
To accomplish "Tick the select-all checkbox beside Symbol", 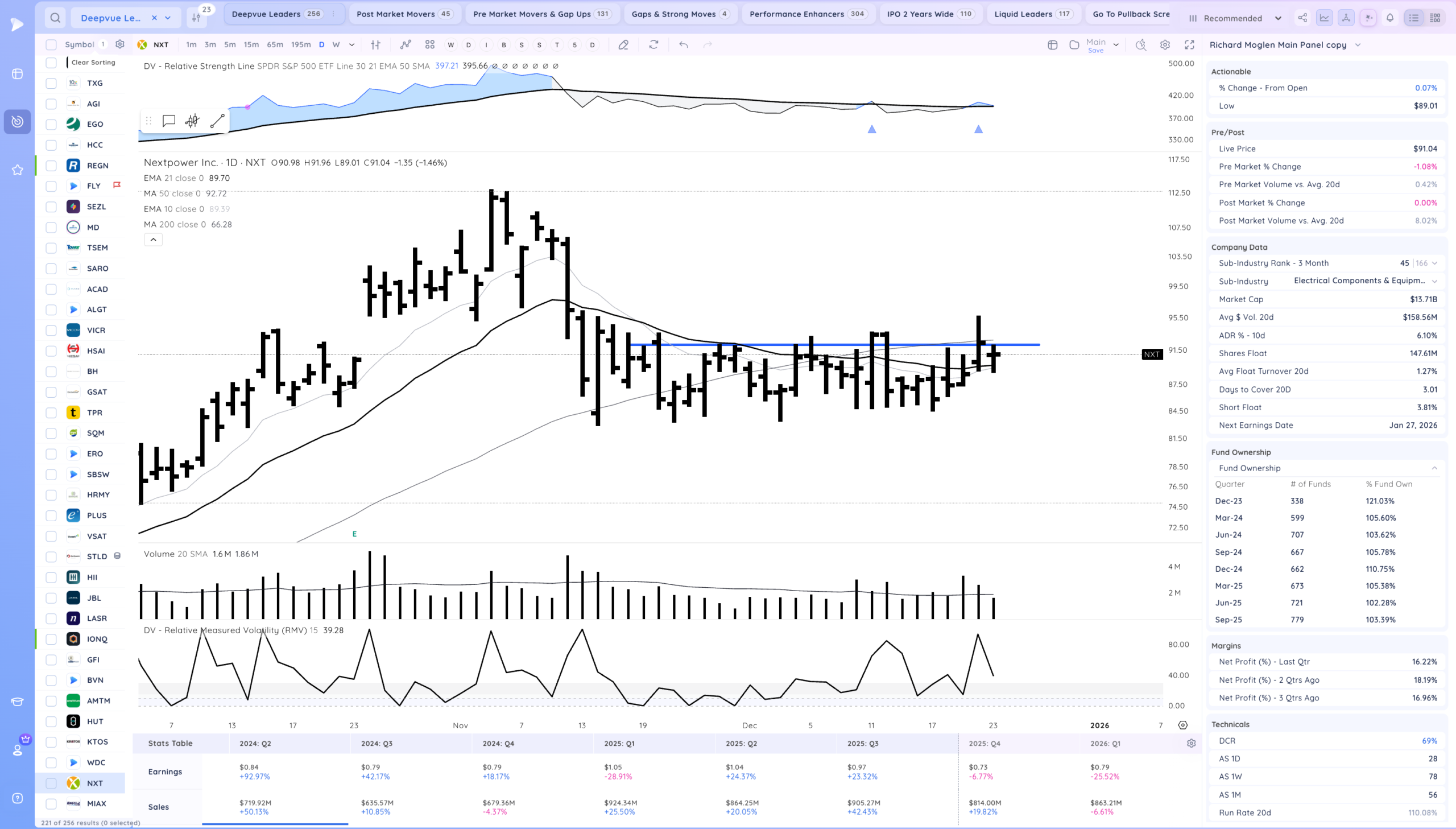I will click(x=51, y=44).
